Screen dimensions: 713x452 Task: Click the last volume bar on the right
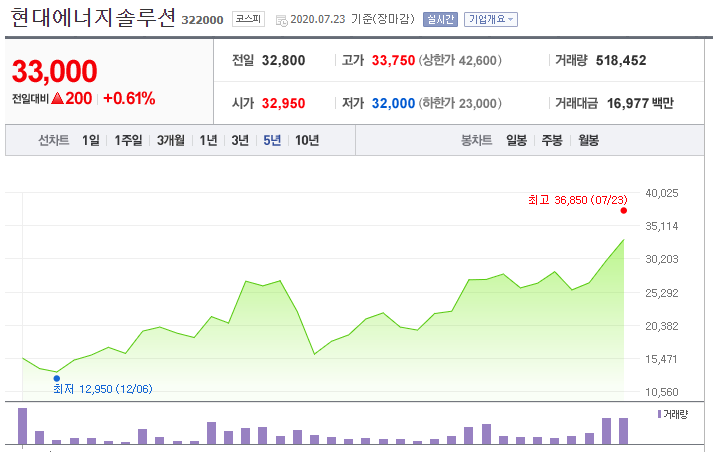(x=623, y=431)
